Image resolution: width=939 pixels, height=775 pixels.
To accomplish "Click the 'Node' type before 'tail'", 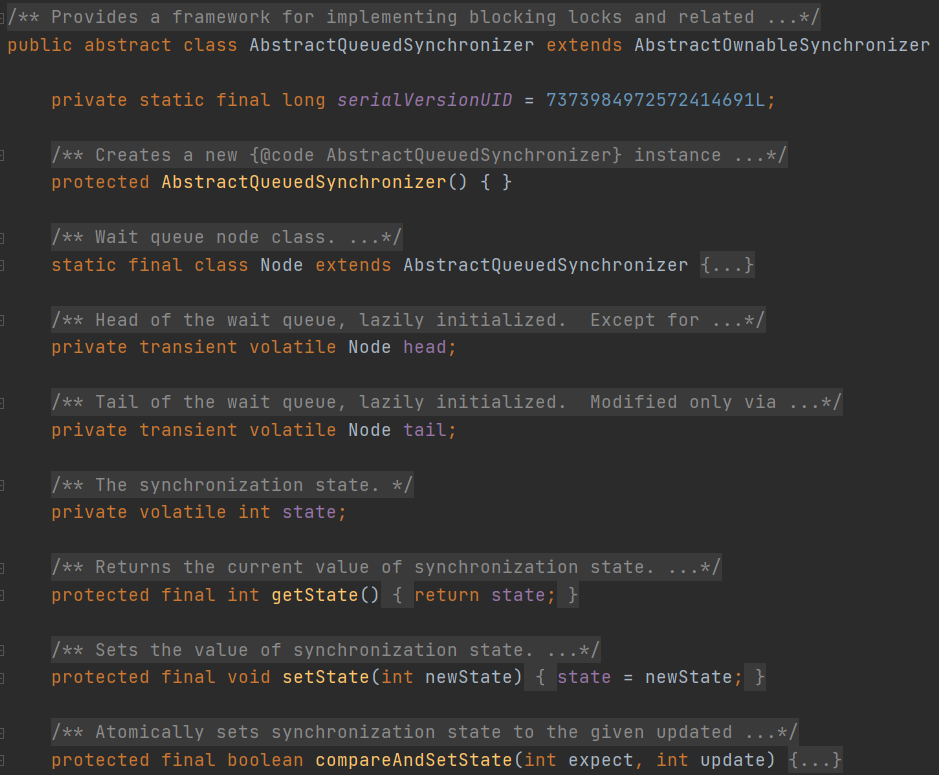I will [x=369, y=430].
